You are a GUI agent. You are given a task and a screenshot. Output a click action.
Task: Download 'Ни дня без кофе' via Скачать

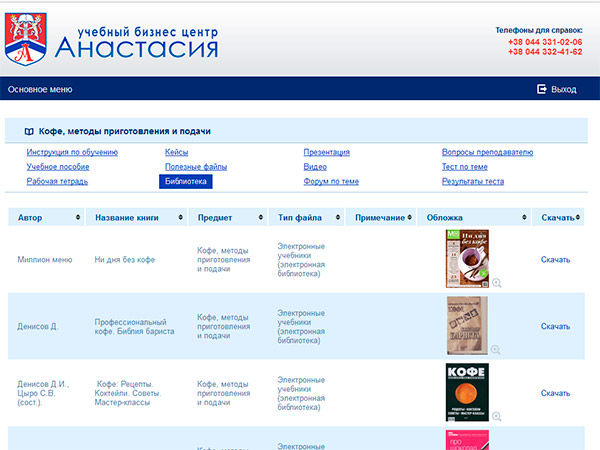[555, 260]
